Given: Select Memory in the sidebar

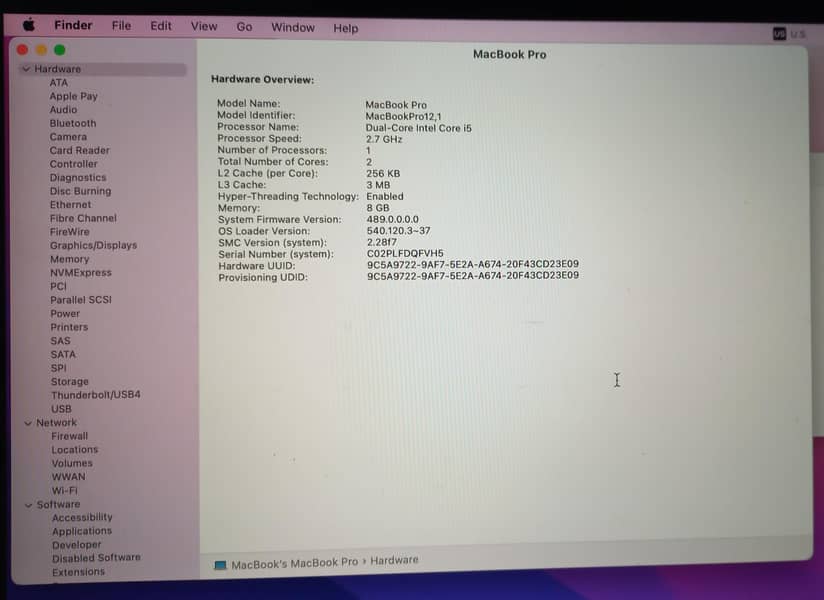Looking at the screenshot, I should click(x=70, y=260).
